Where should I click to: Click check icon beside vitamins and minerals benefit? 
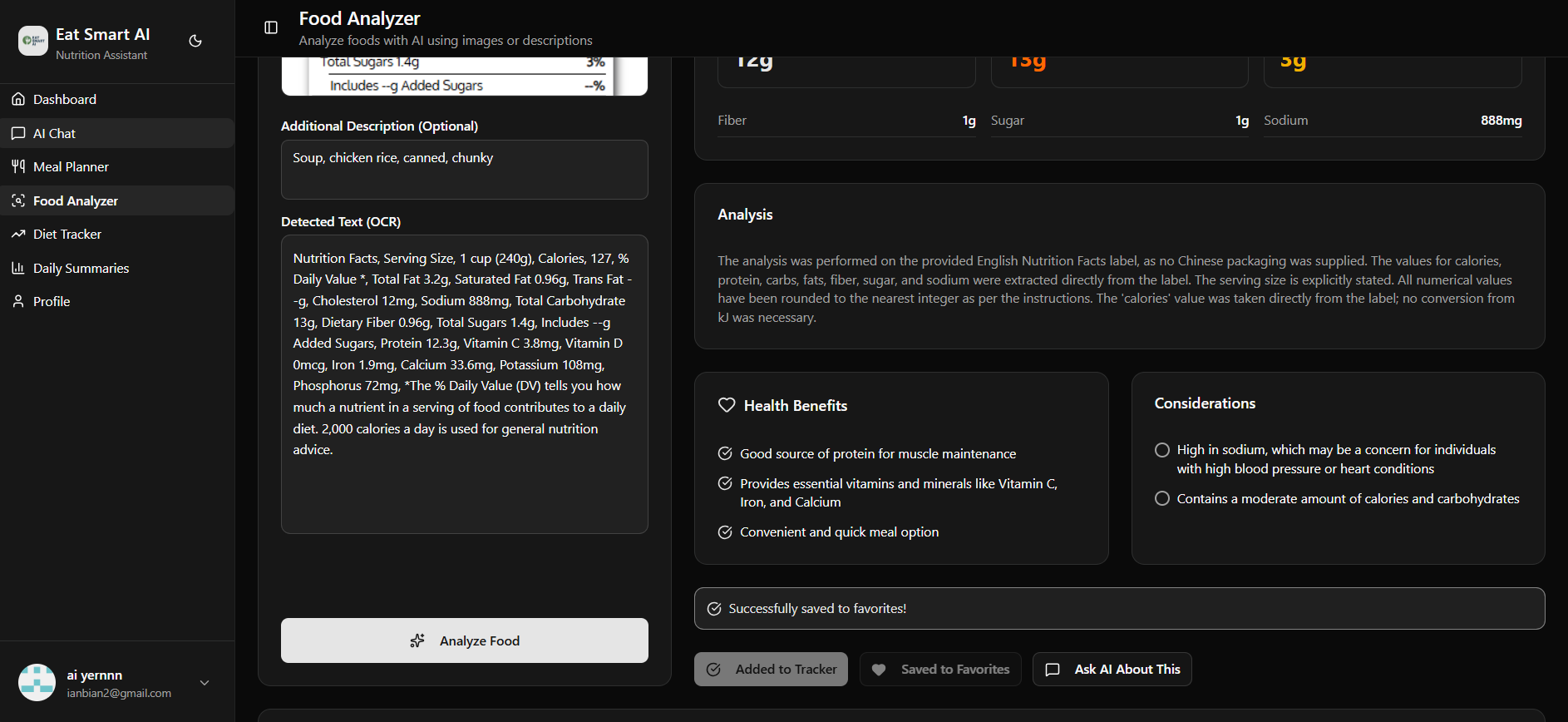click(x=725, y=483)
